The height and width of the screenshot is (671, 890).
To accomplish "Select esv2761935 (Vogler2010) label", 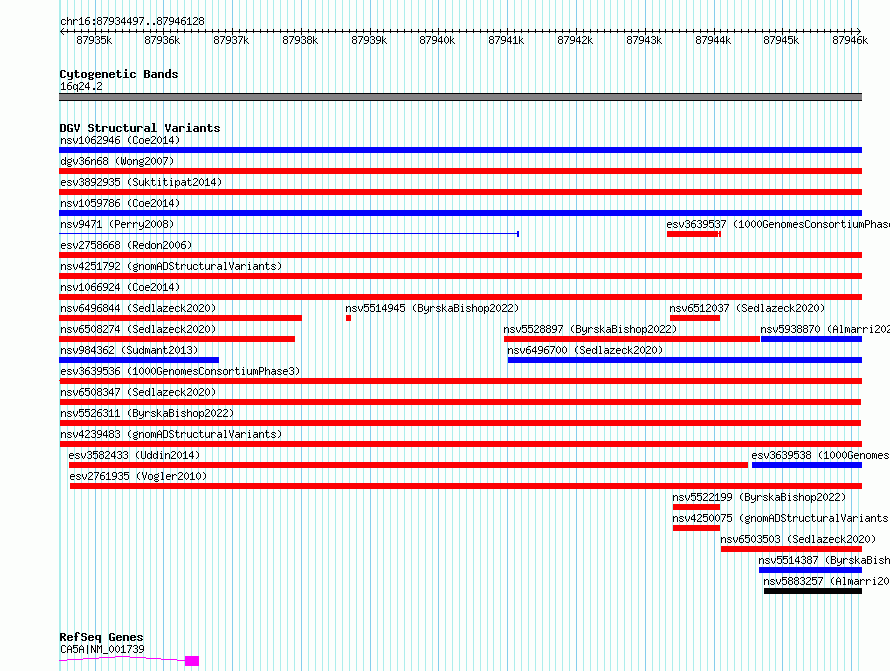I will tap(138, 476).
